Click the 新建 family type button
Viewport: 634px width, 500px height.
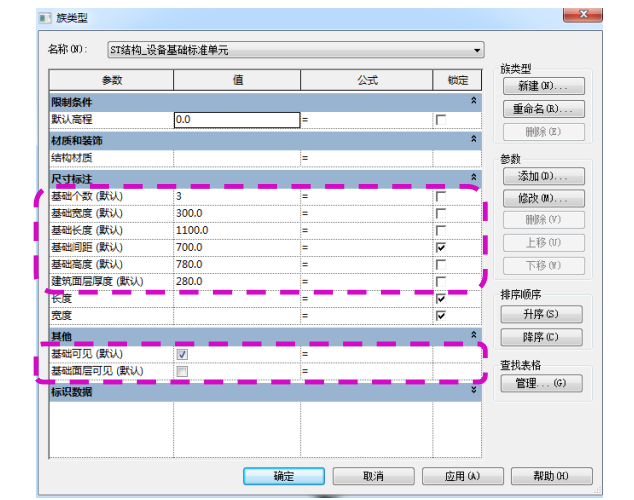541,87
